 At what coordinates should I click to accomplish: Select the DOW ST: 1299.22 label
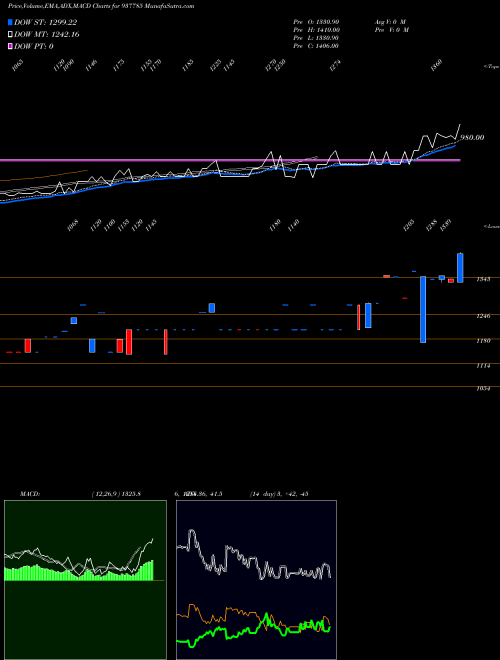click(45, 22)
